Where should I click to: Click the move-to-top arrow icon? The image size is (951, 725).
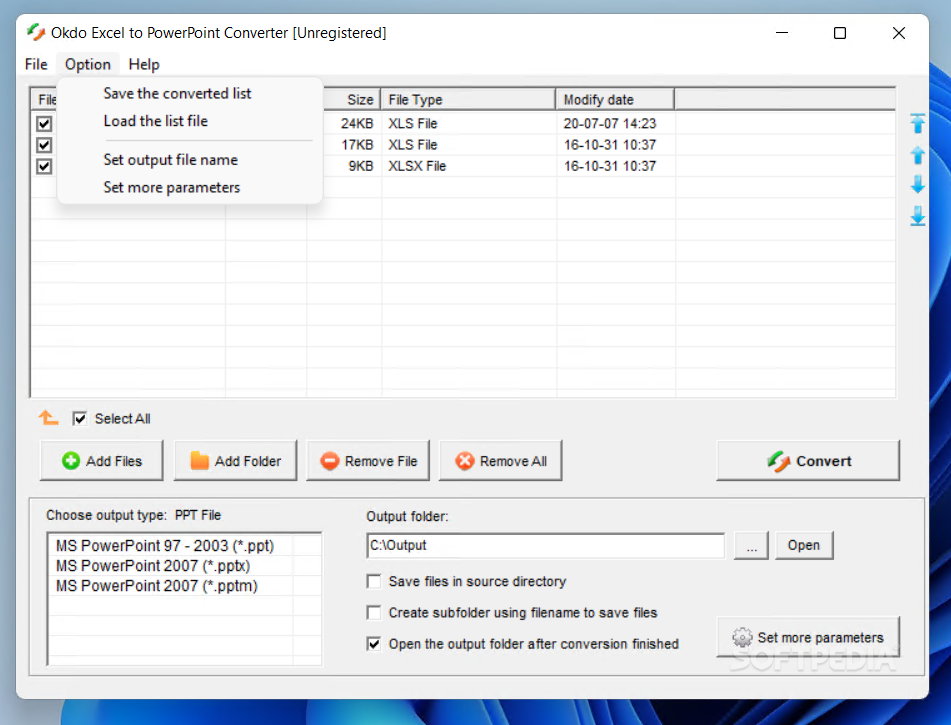tap(918, 123)
